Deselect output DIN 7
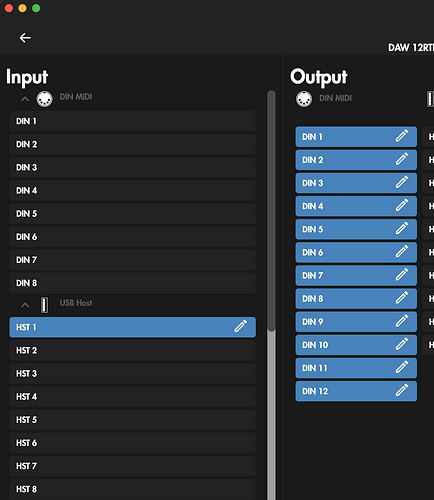Image resolution: width=434 pixels, height=500 pixels. click(x=356, y=275)
